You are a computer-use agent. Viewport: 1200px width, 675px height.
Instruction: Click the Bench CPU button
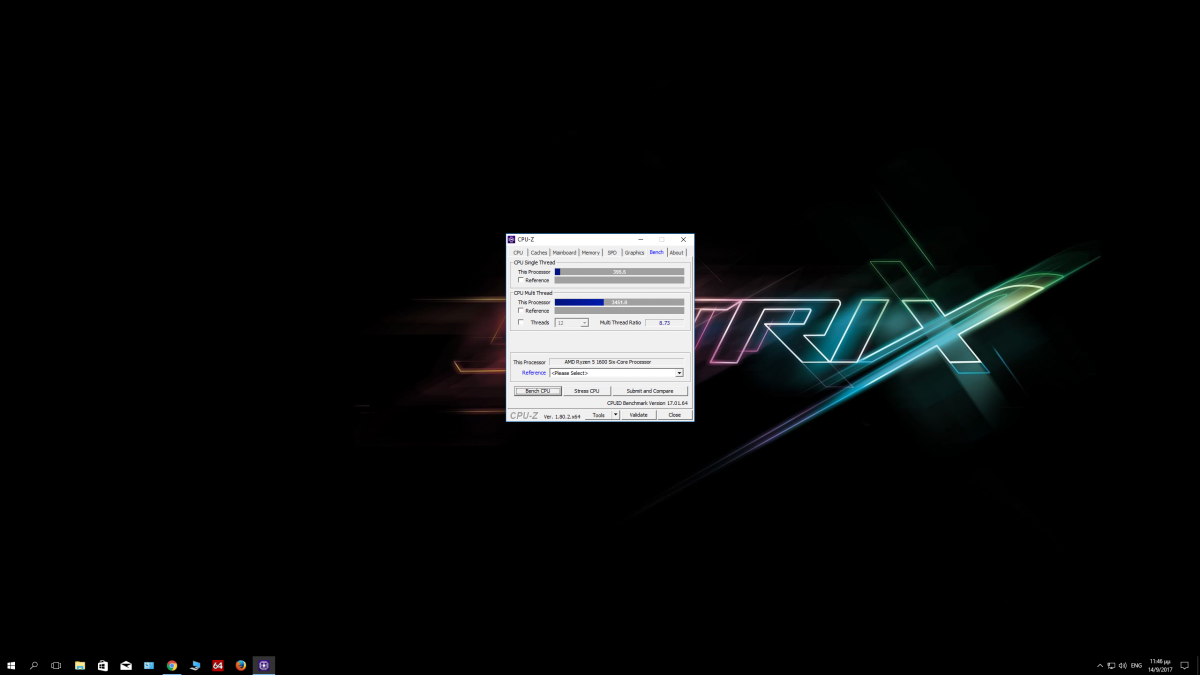point(538,391)
